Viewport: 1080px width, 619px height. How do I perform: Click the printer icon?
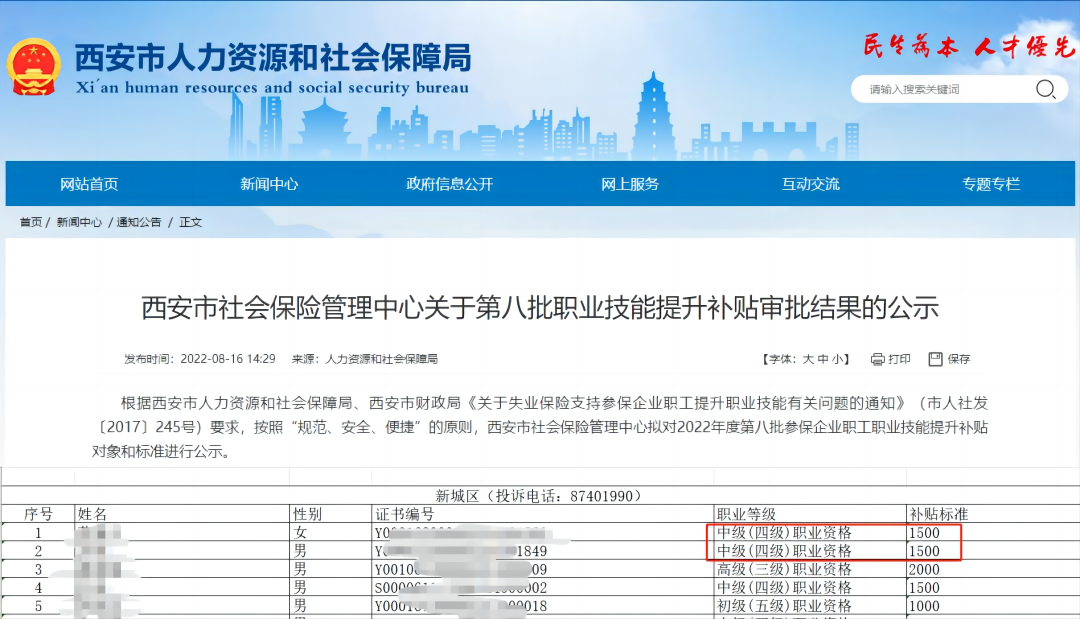(x=877, y=359)
